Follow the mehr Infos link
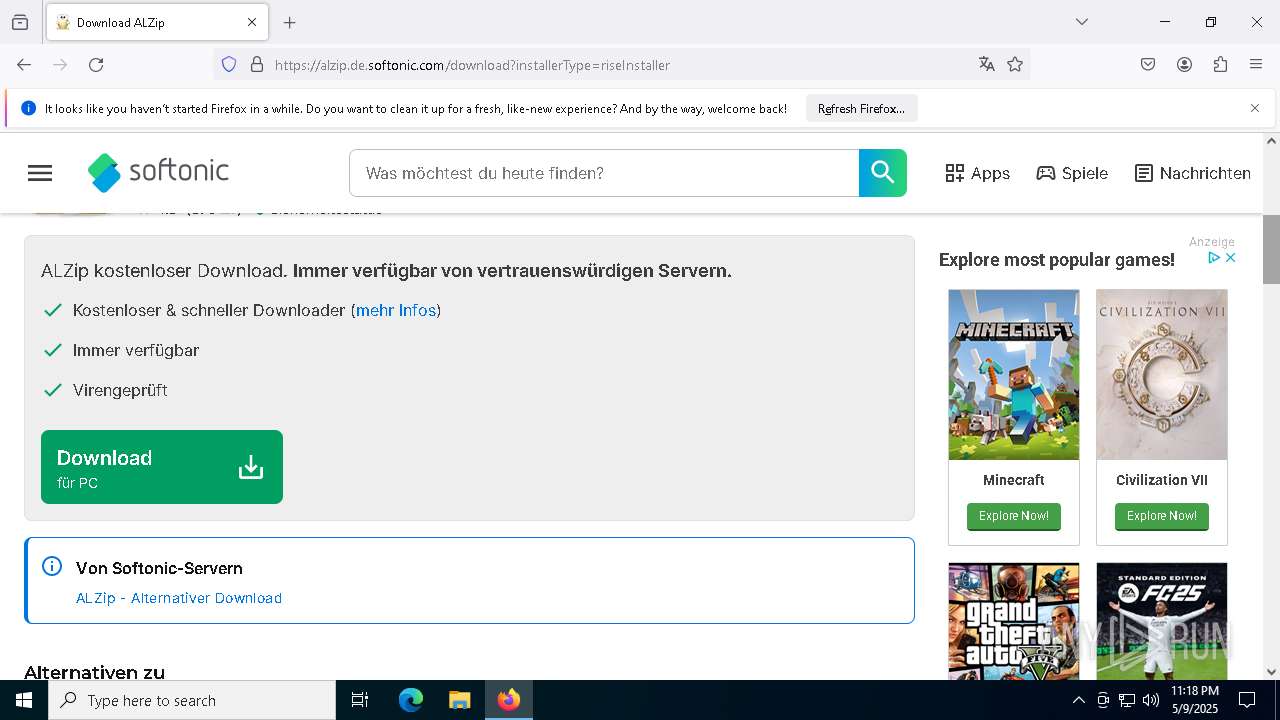Viewport: 1280px width, 720px height. [x=396, y=310]
